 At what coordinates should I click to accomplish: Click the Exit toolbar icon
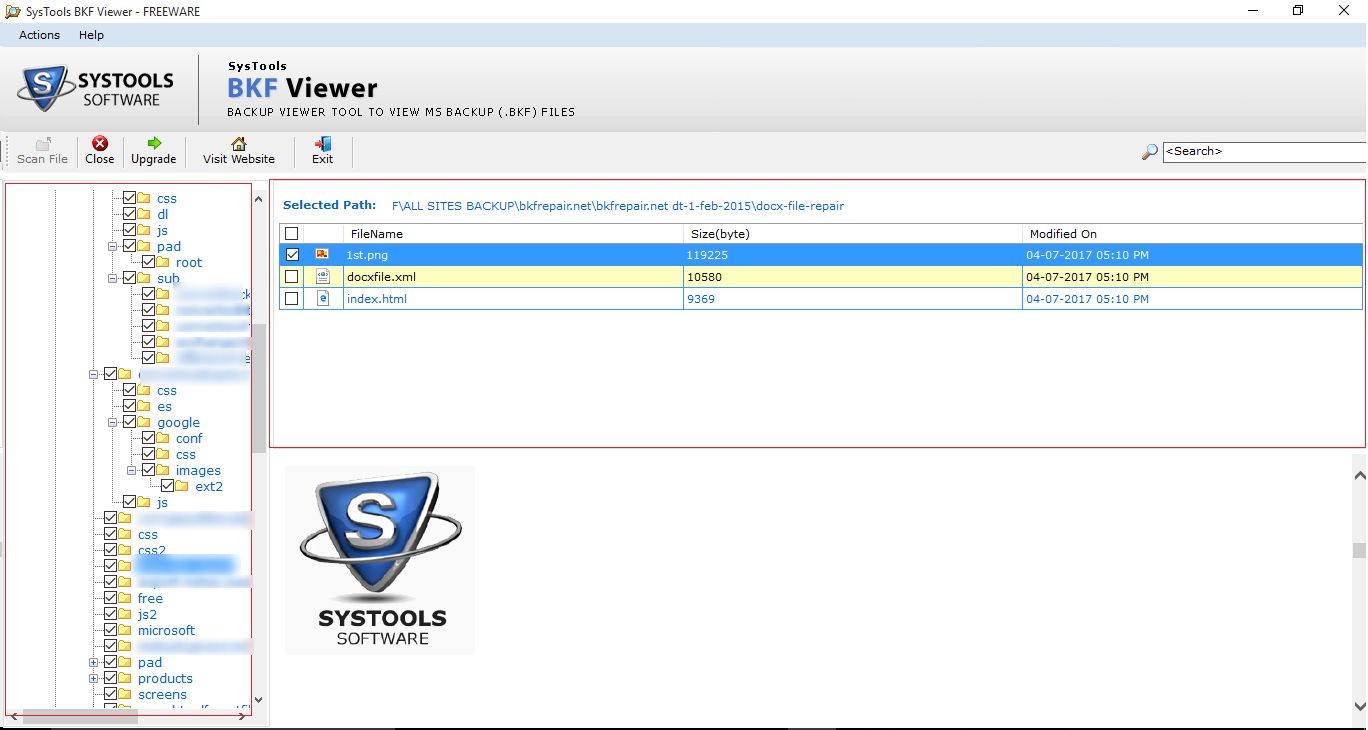321,150
